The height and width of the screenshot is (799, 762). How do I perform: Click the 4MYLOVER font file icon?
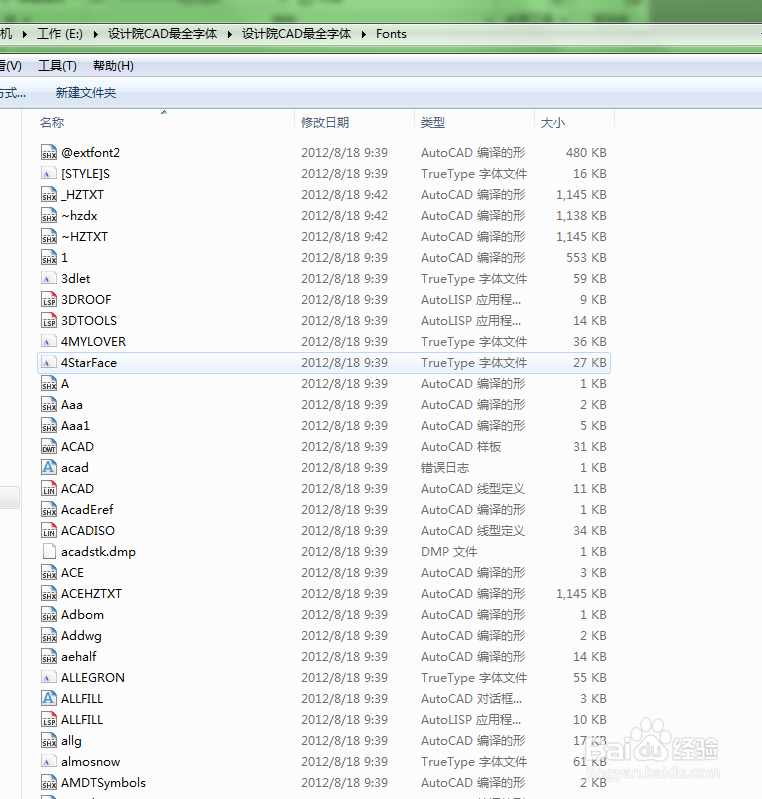point(49,341)
